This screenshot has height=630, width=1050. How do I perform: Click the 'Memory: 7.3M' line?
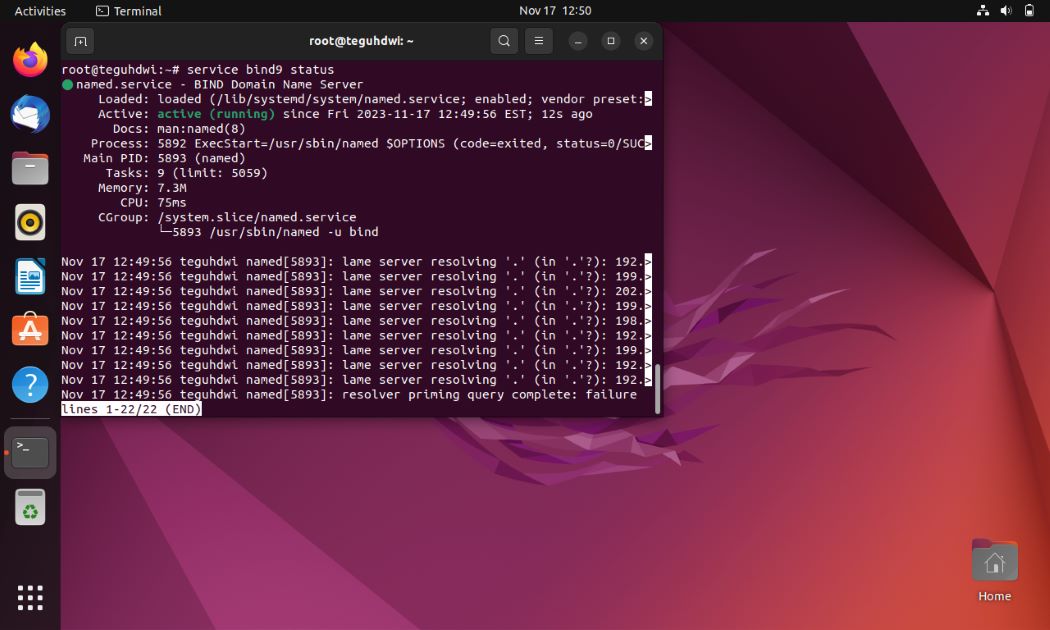[x=142, y=187]
